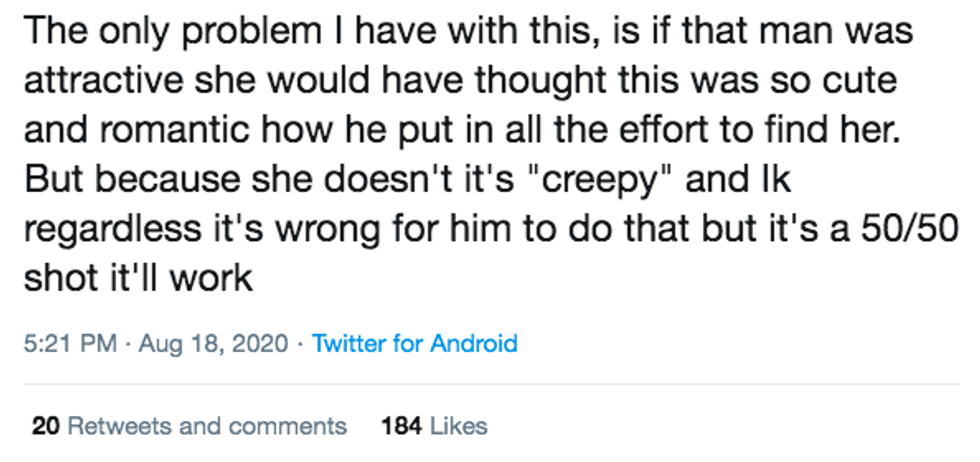
Task: Click the tweet's last line "shot it'll work"
Action: coord(138,278)
